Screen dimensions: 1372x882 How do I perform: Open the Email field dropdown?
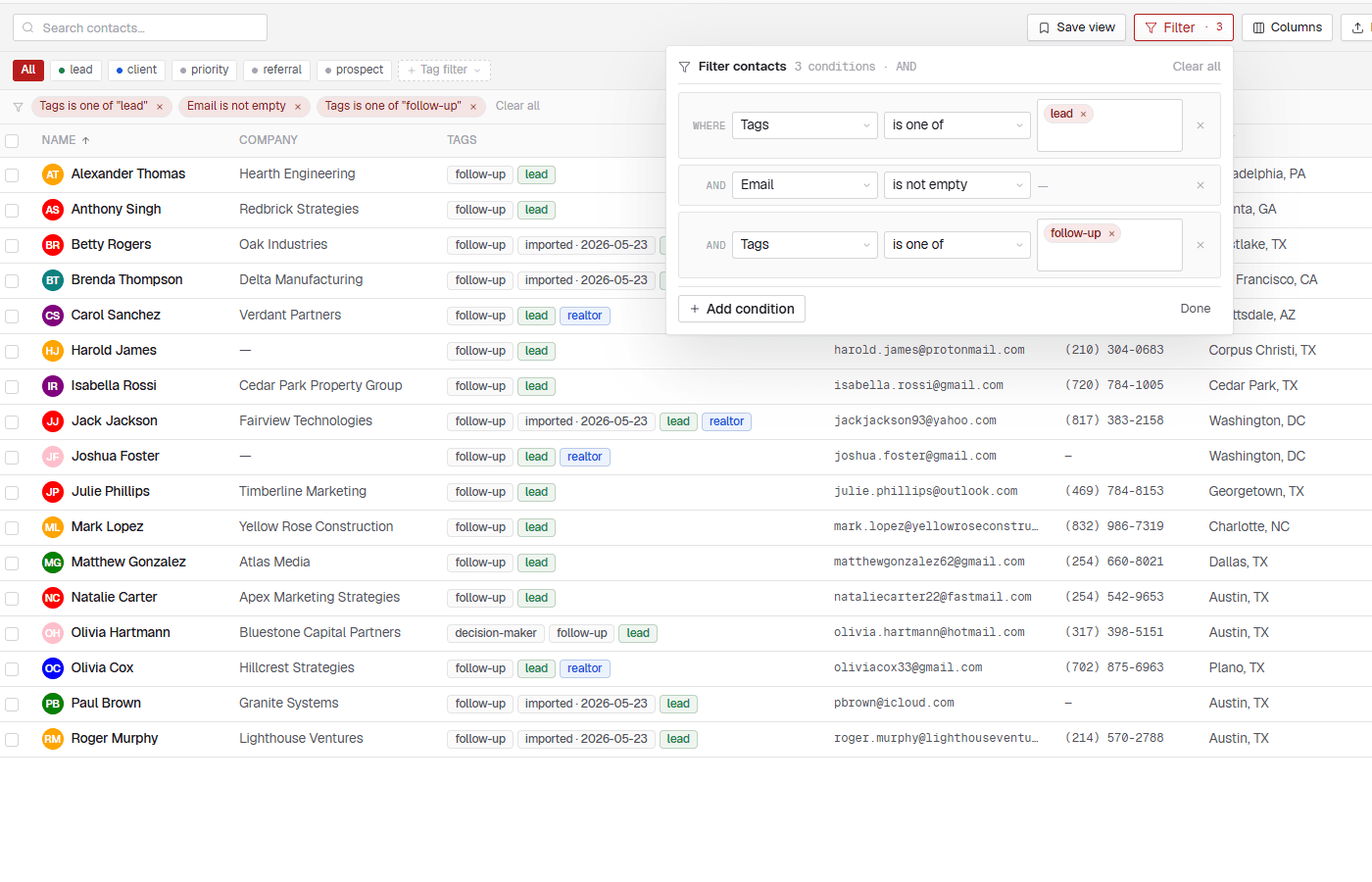(x=805, y=185)
